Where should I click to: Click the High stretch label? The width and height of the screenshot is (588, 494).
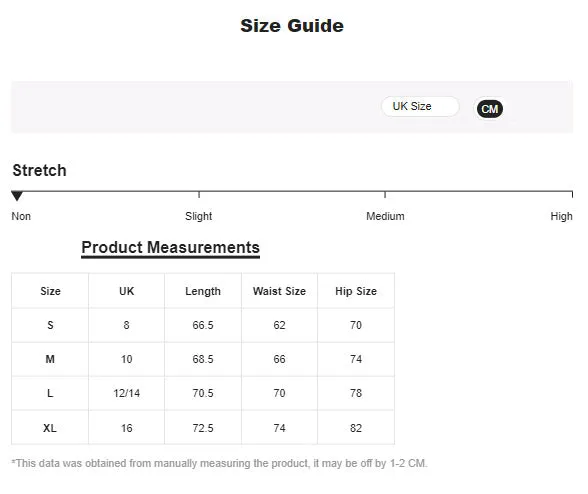pos(561,216)
